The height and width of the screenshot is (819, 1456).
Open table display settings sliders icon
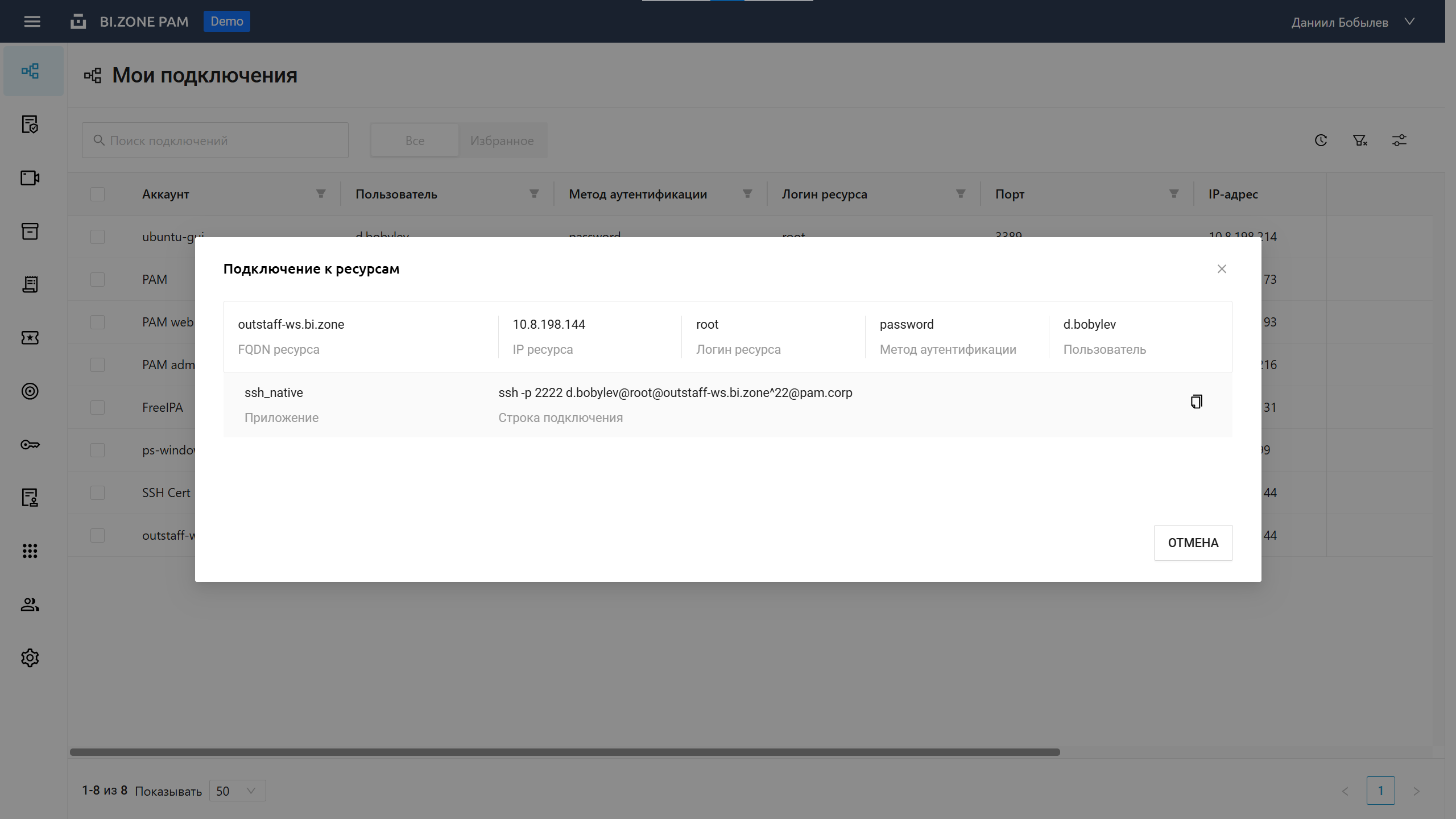tap(1400, 140)
